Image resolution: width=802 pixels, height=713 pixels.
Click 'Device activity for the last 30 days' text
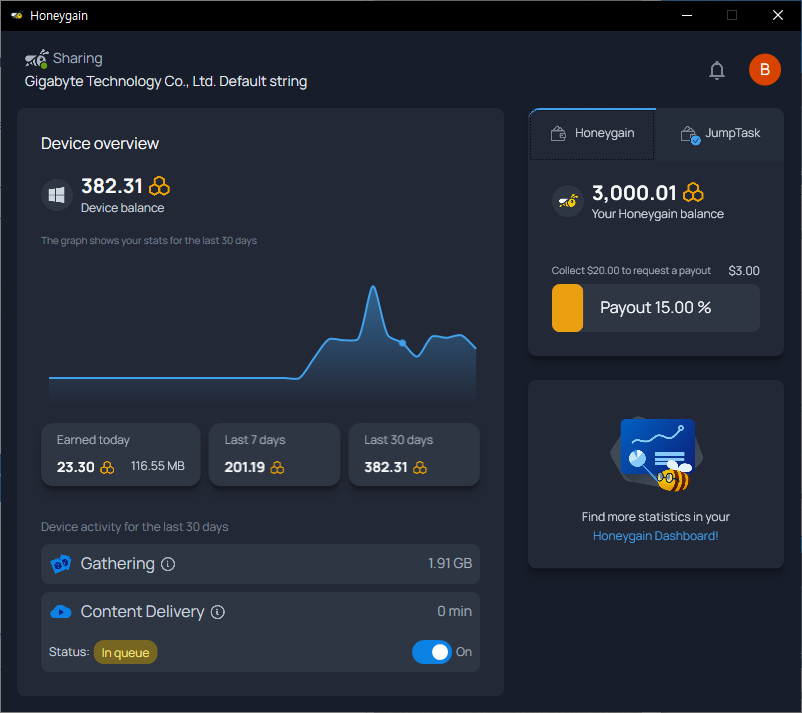coord(135,527)
